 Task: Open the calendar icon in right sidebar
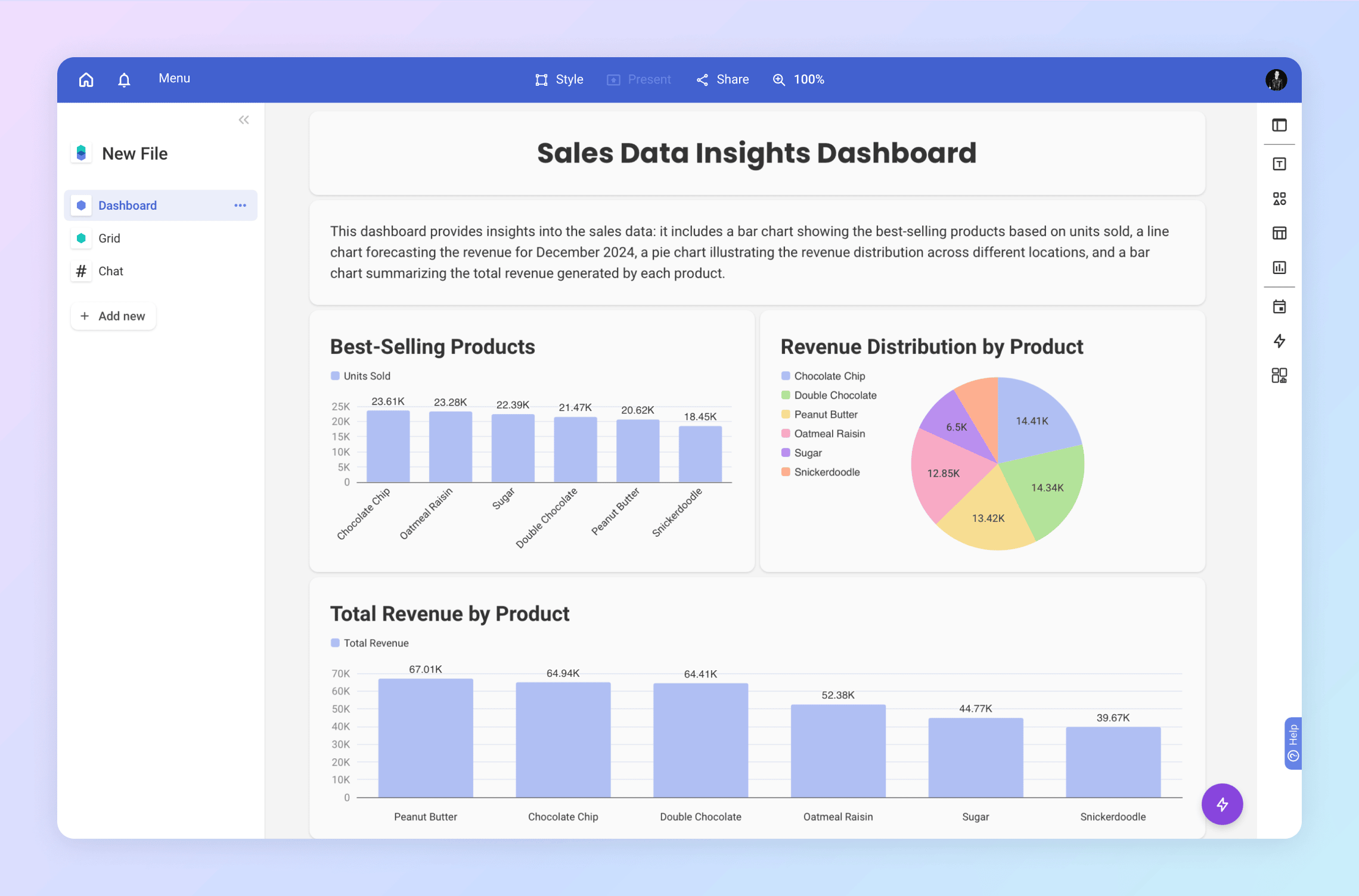pos(1279,307)
